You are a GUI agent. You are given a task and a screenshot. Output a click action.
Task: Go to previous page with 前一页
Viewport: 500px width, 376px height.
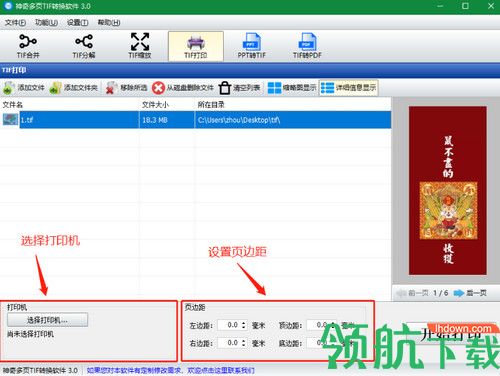413,293
